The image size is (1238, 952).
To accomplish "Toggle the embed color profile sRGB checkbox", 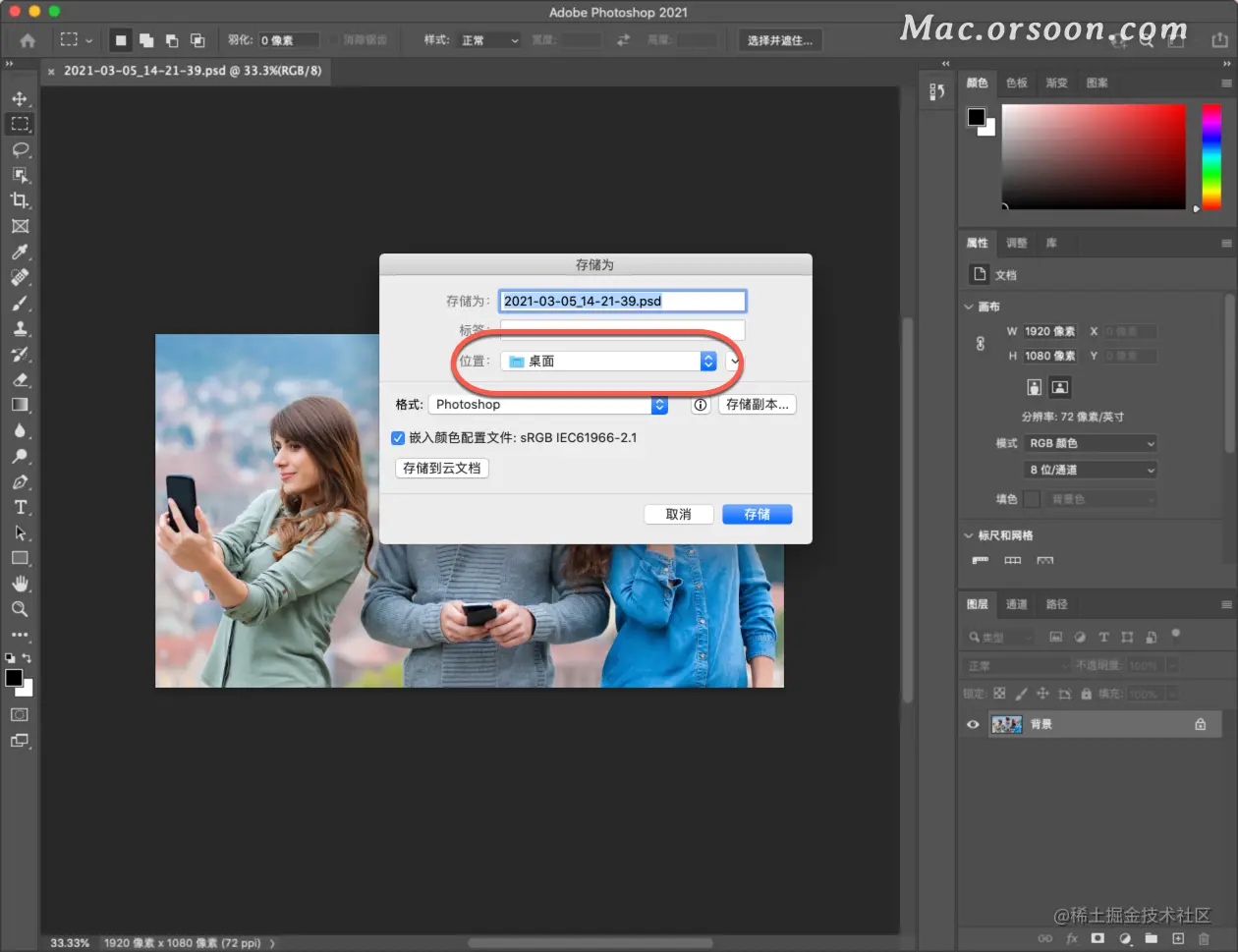I will tap(398, 438).
